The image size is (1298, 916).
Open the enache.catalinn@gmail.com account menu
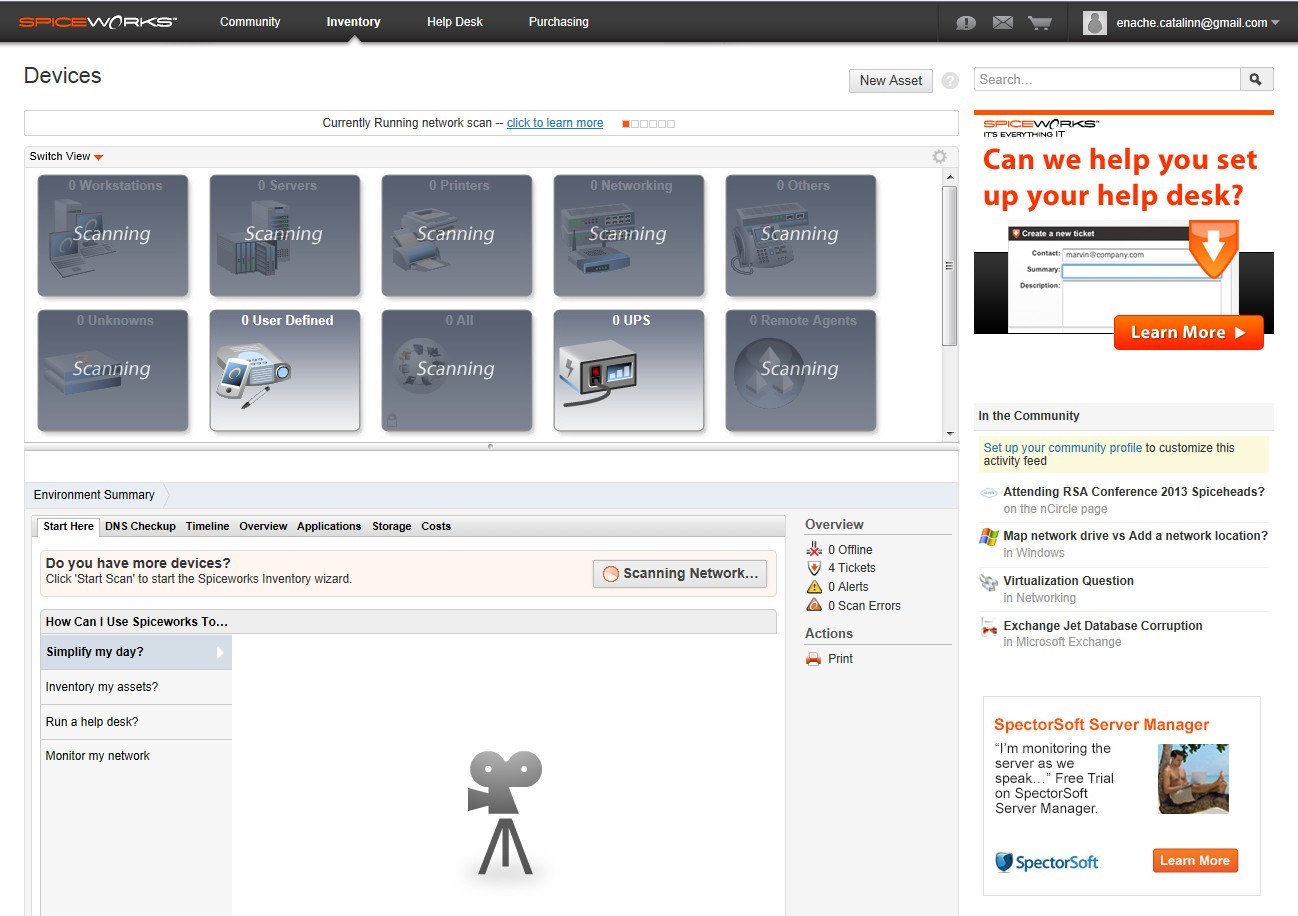pos(1198,23)
